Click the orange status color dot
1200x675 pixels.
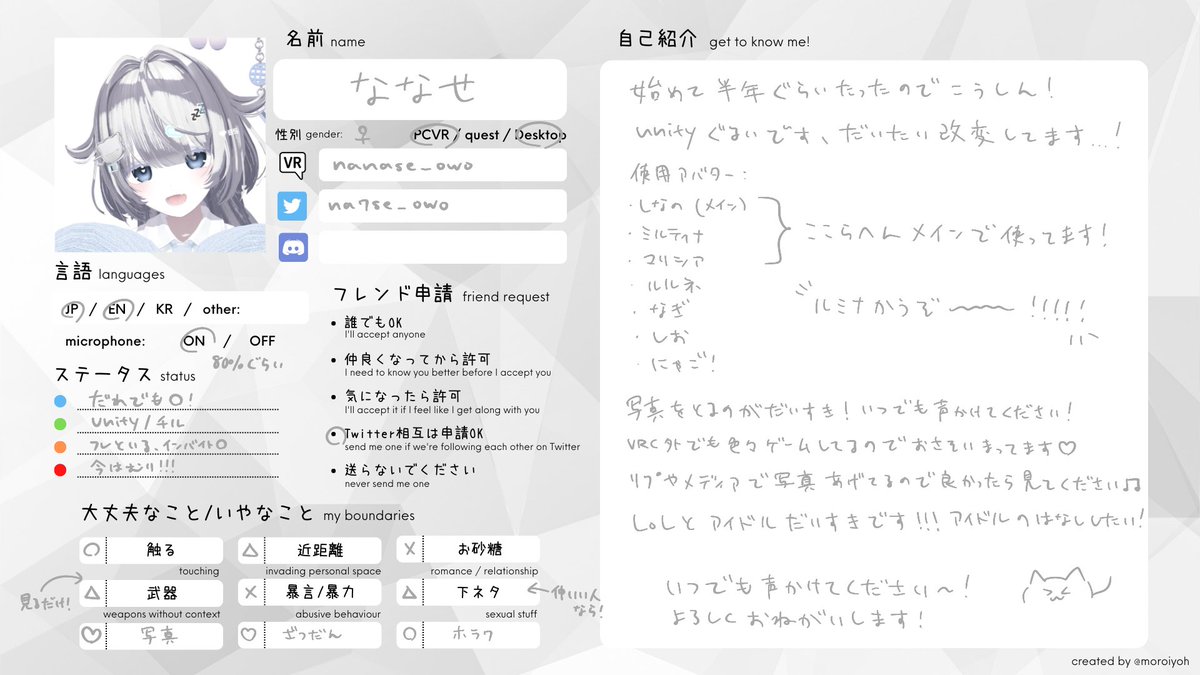61,447
